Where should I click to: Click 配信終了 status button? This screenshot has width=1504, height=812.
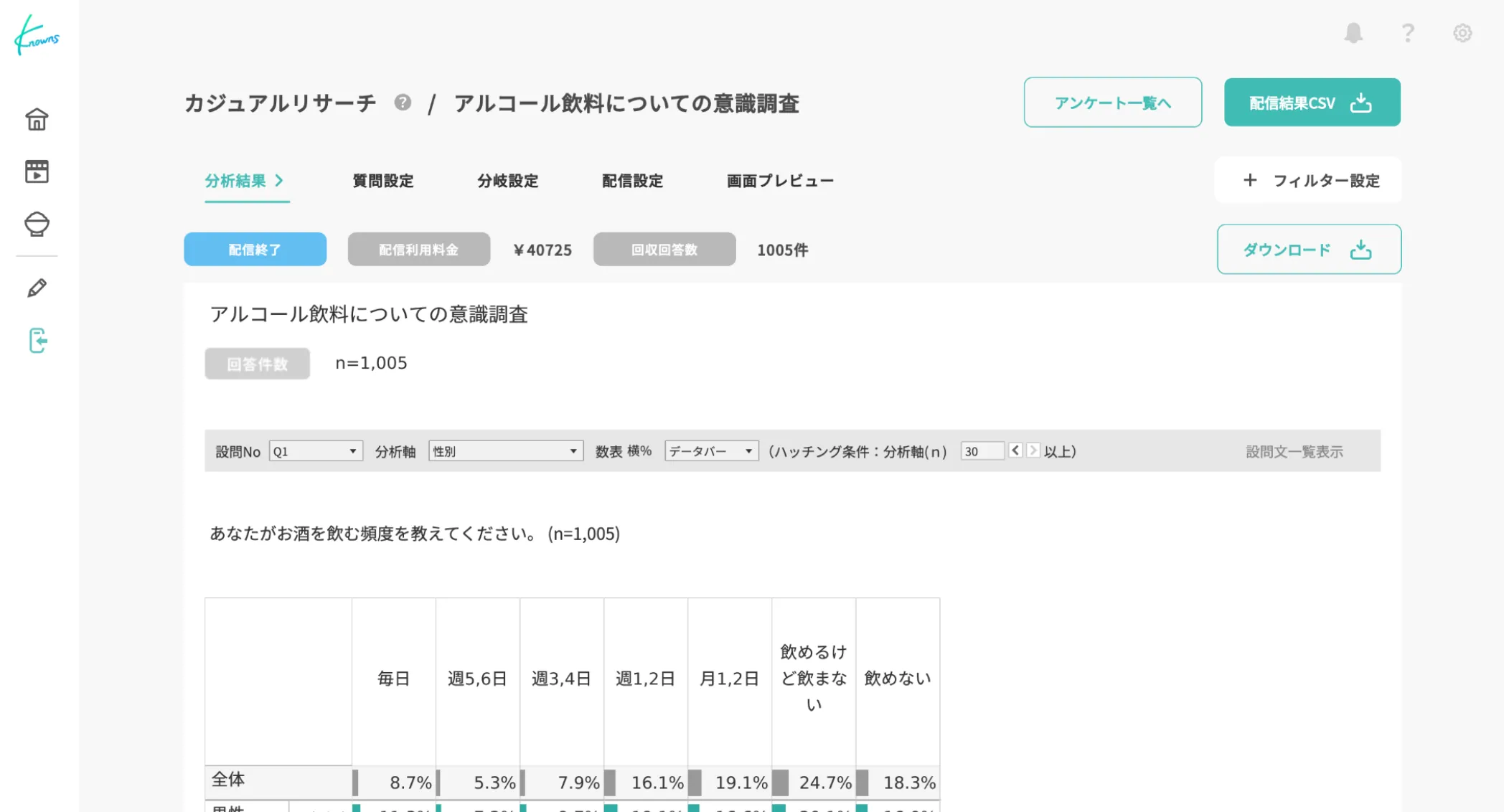pos(255,249)
